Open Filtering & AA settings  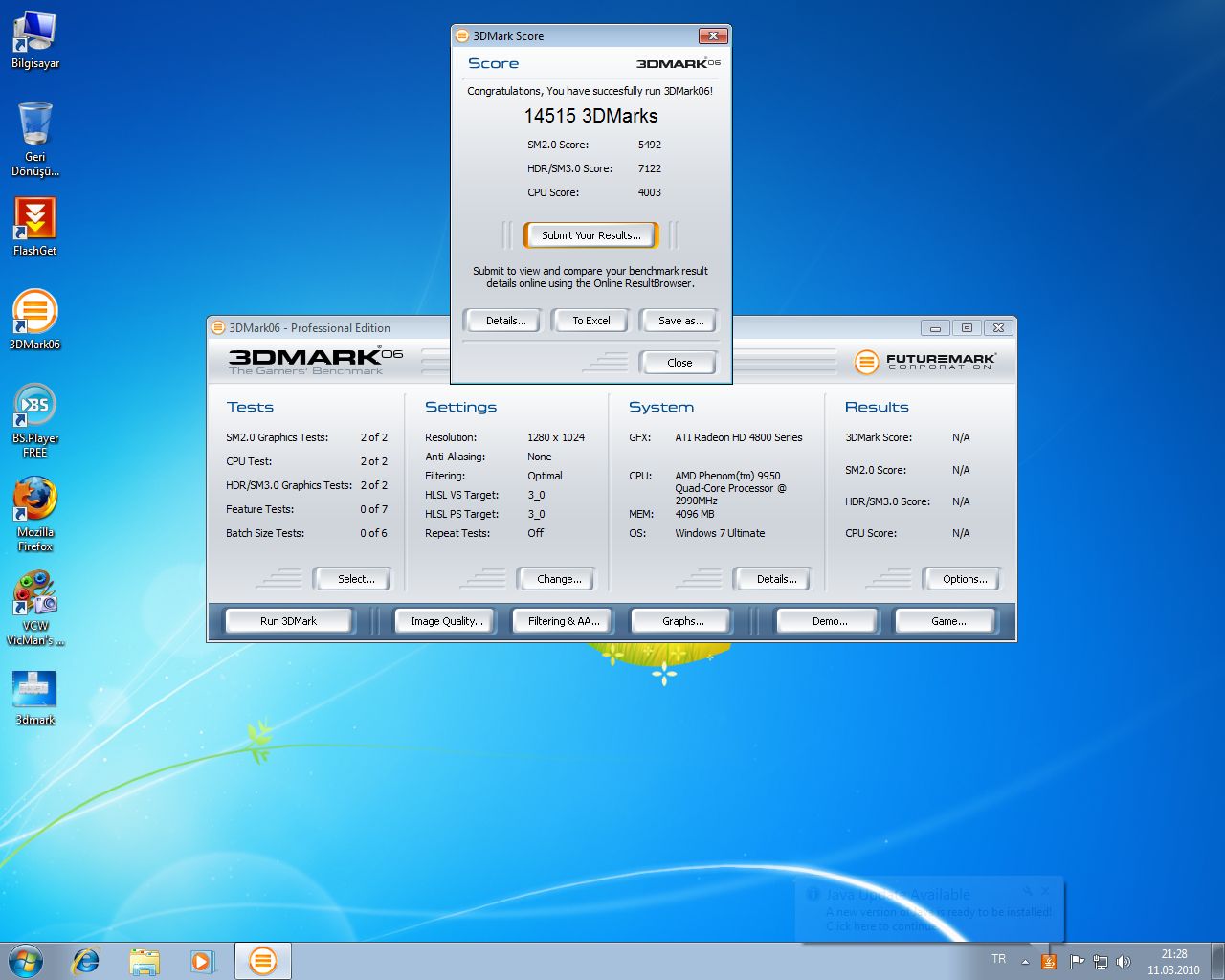pos(564,621)
